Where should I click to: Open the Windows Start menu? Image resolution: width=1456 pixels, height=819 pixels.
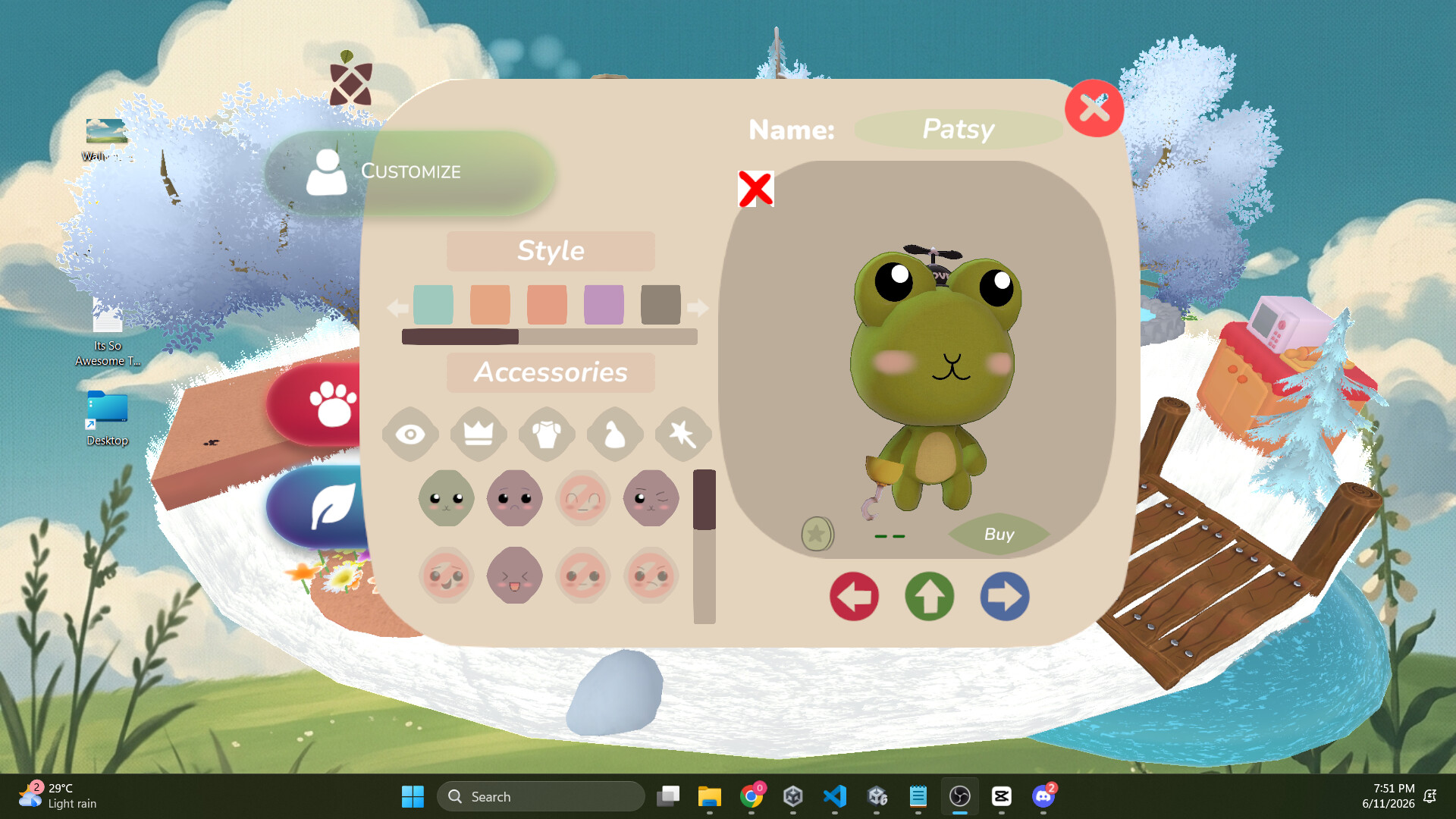[413, 796]
